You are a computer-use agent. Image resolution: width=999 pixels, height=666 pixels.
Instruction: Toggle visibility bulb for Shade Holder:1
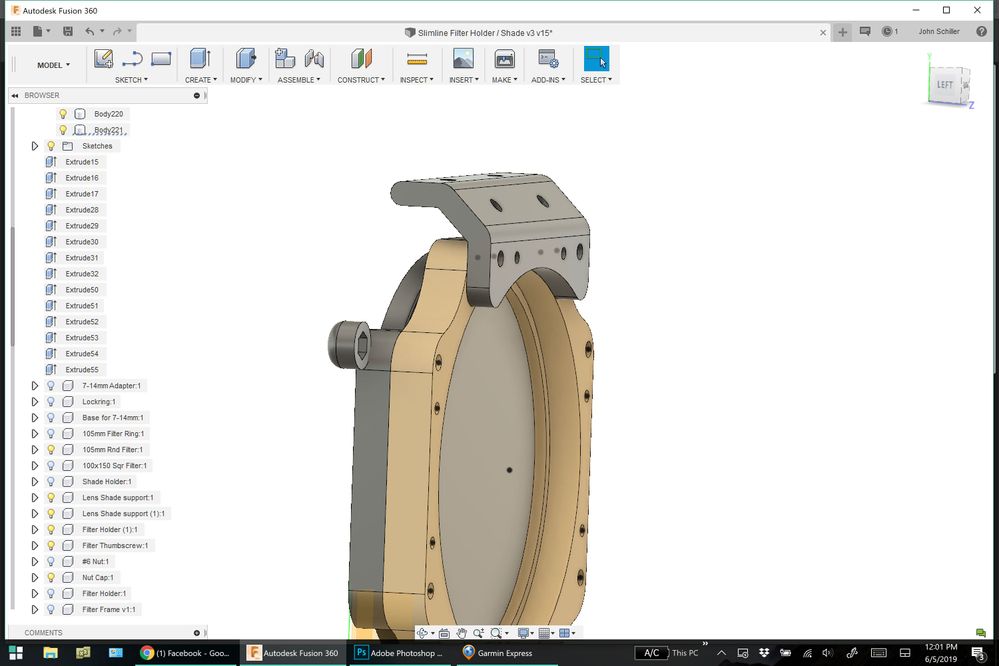click(x=51, y=482)
